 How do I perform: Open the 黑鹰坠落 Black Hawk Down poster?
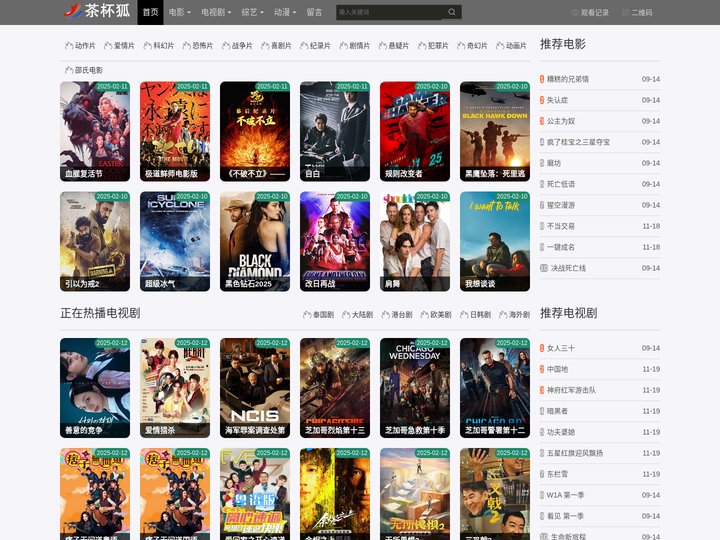tap(495, 131)
